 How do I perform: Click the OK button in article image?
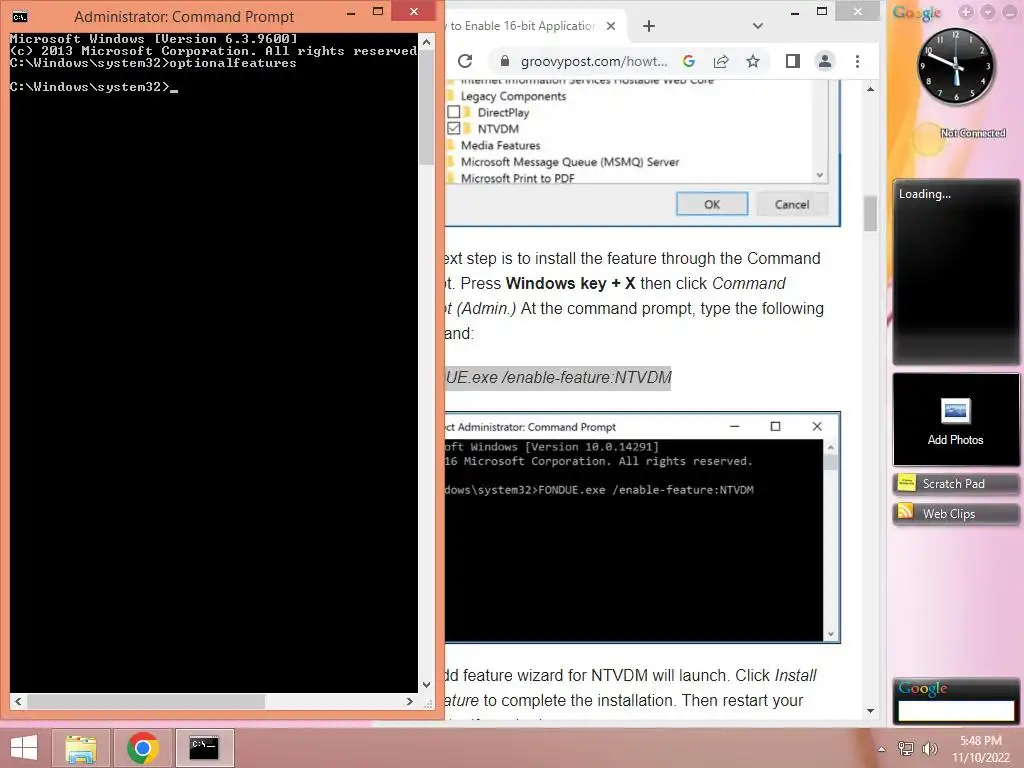[x=712, y=204]
